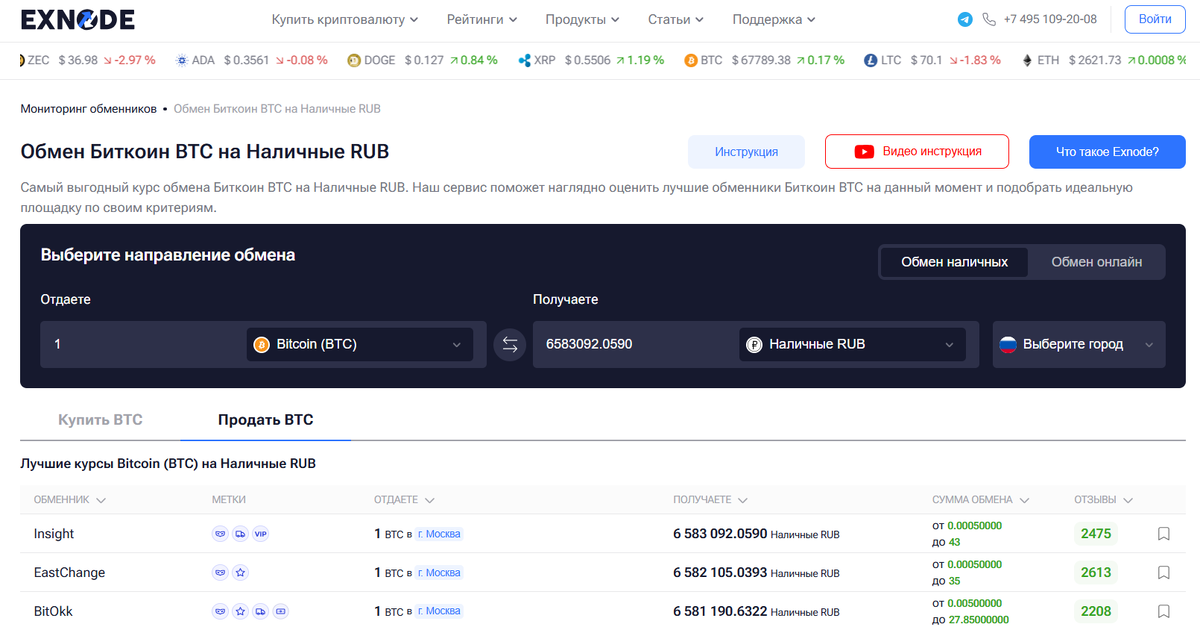Image resolution: width=1200 pixels, height=630 pixels.
Task: Click the LTC ticker coin icon
Action: click(871, 60)
